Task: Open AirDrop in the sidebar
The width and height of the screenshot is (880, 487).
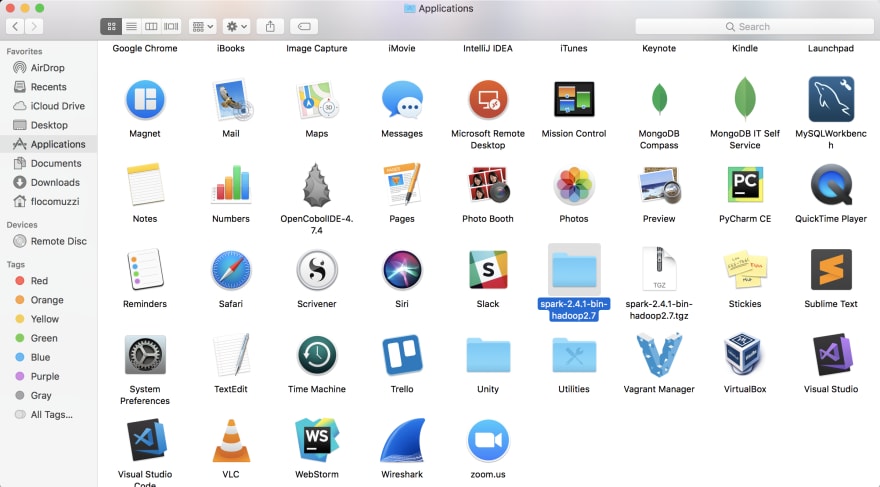Action: click(48, 68)
